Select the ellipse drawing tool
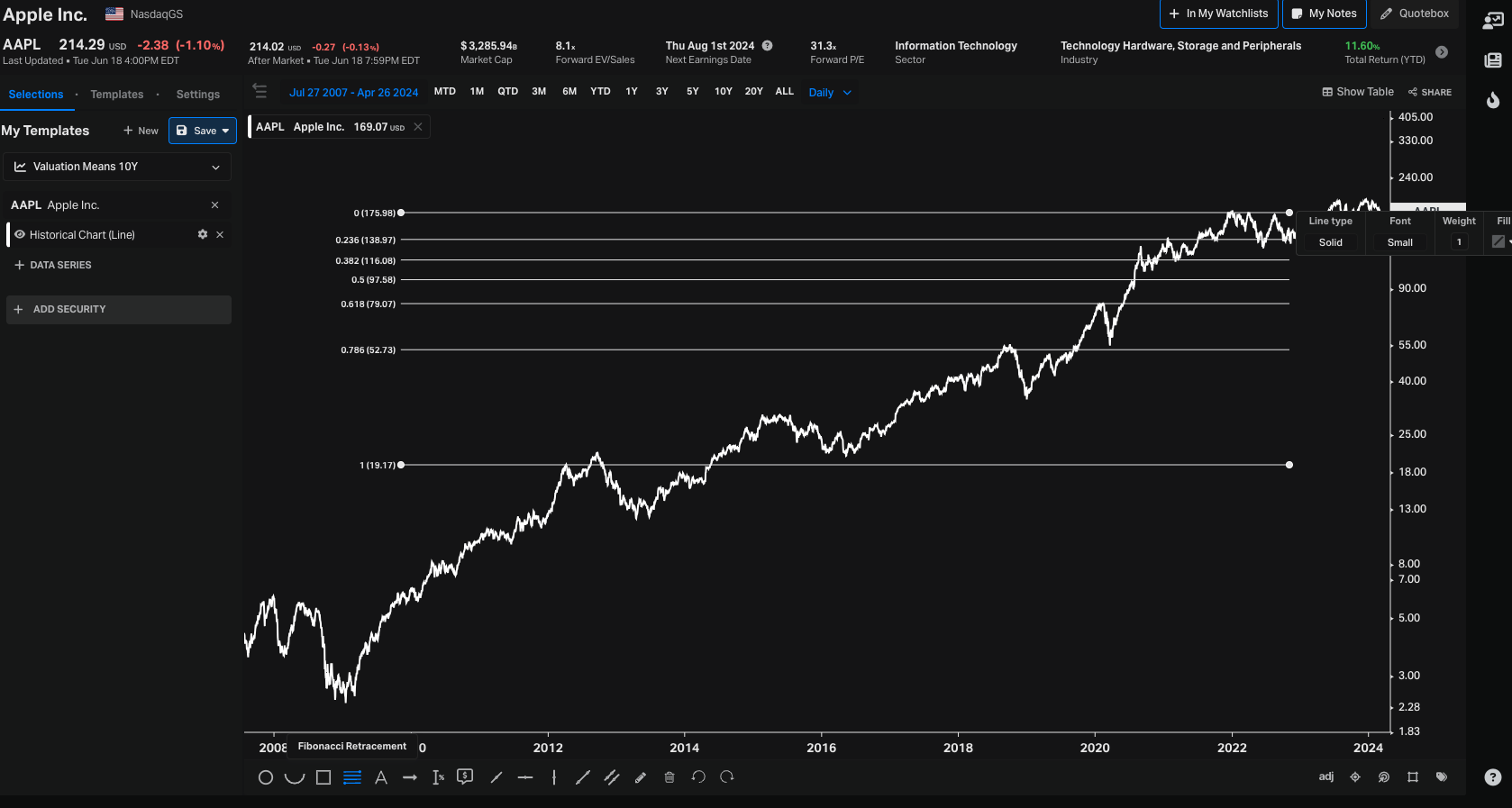 (266, 777)
